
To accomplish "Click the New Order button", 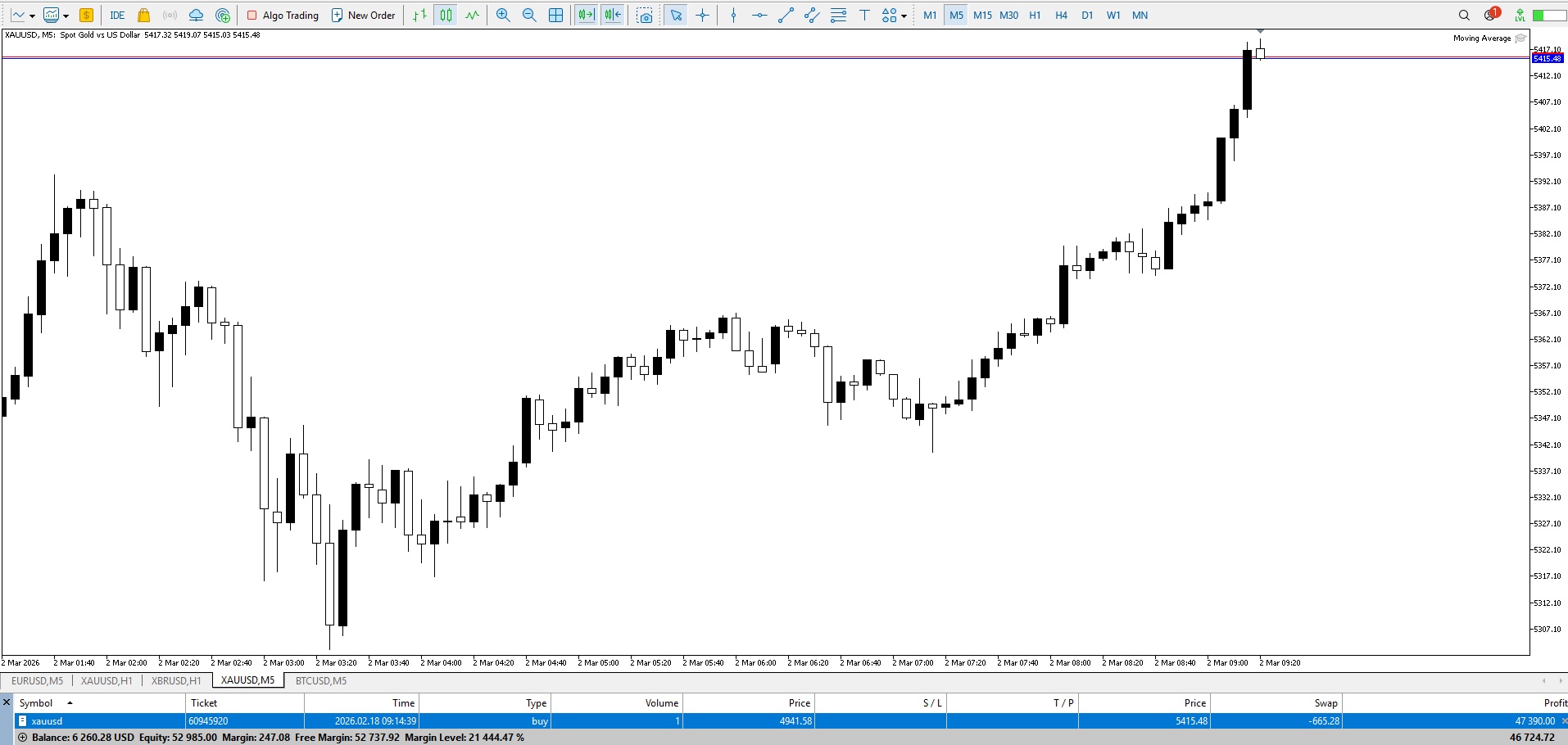I will click(363, 15).
